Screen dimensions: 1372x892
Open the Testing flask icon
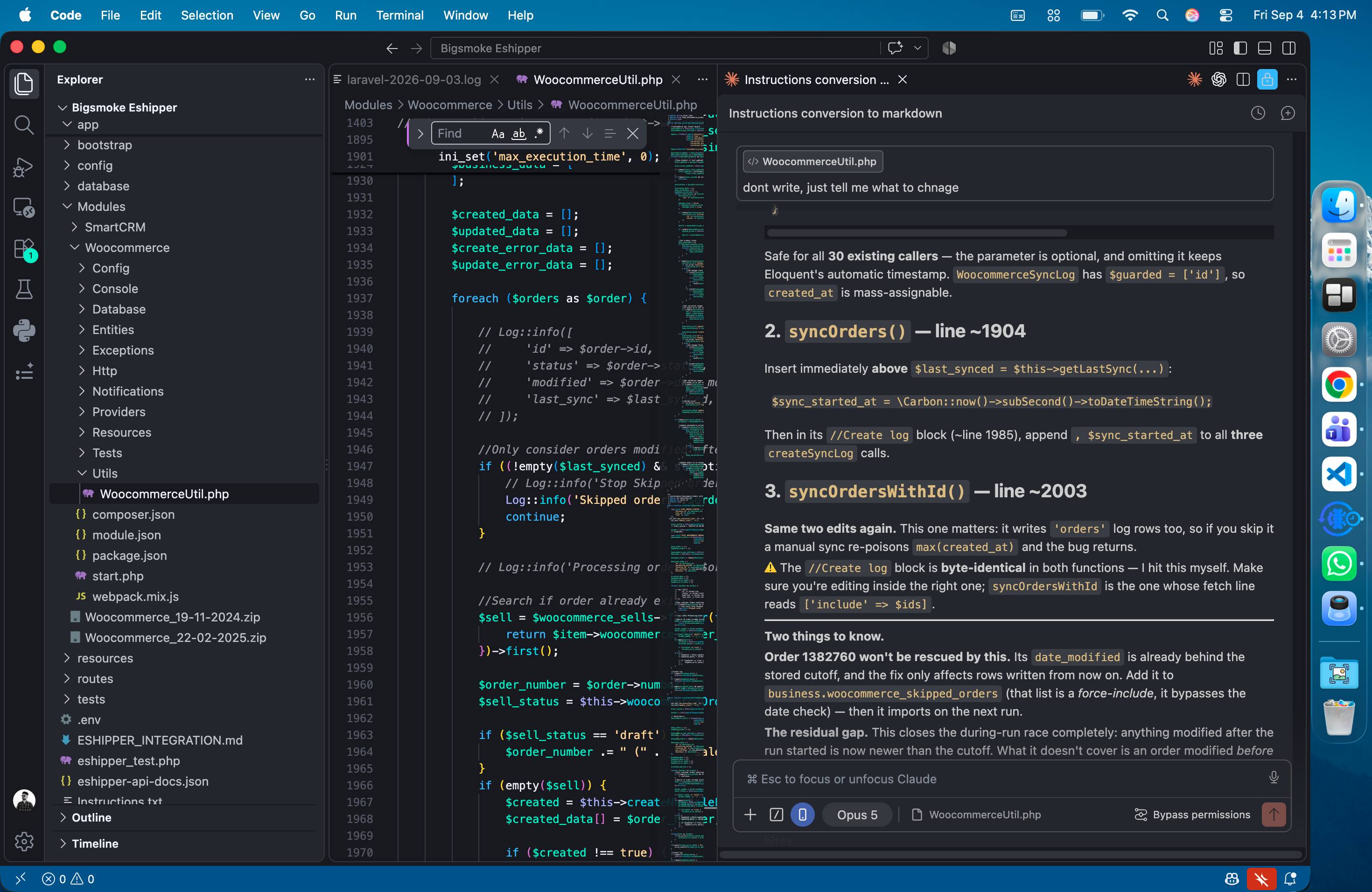tap(24, 289)
